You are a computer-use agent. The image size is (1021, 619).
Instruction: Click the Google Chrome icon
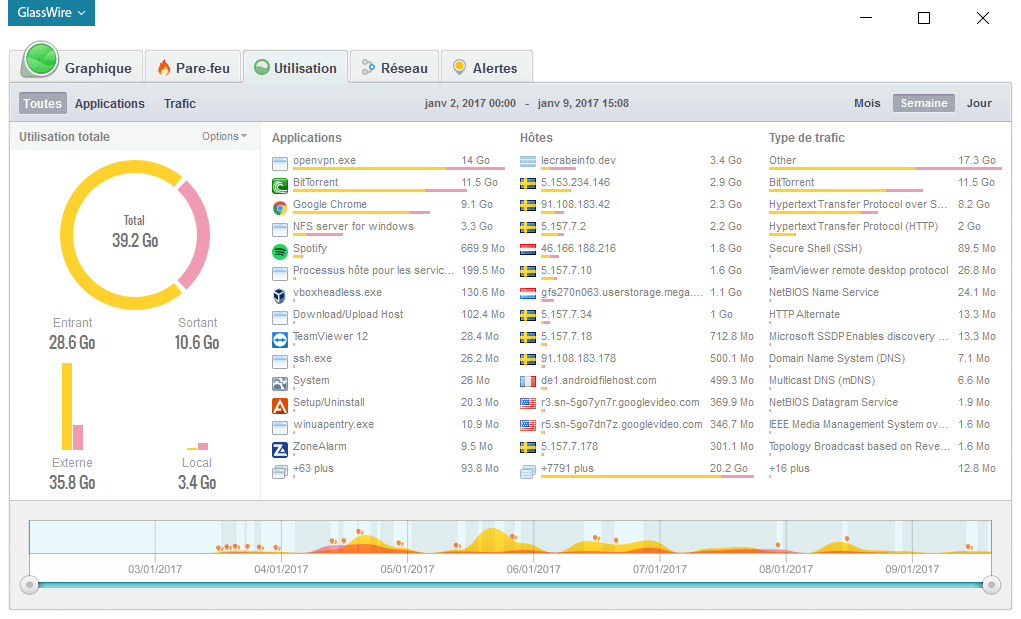(x=280, y=208)
